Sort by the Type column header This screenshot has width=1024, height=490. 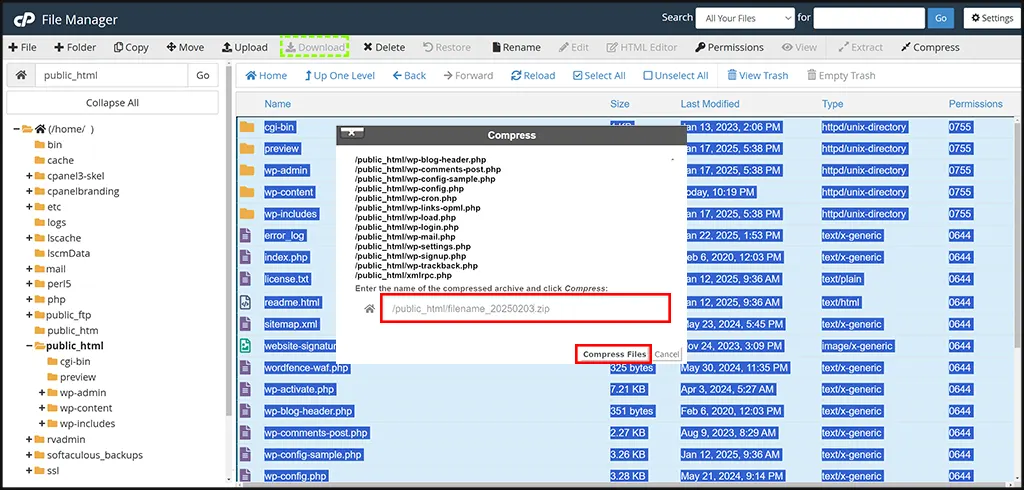point(832,104)
